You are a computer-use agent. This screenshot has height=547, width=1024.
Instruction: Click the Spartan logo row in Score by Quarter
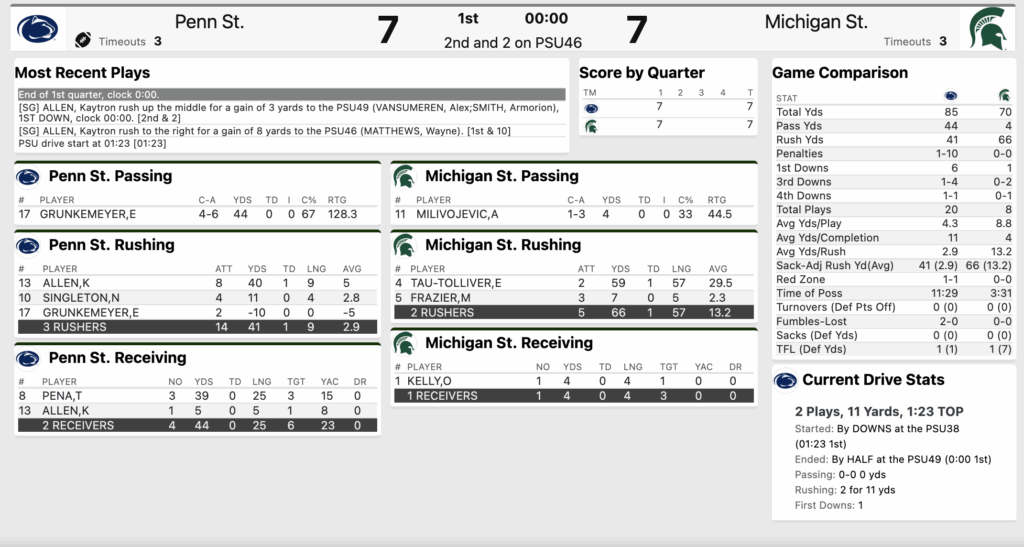[591, 125]
